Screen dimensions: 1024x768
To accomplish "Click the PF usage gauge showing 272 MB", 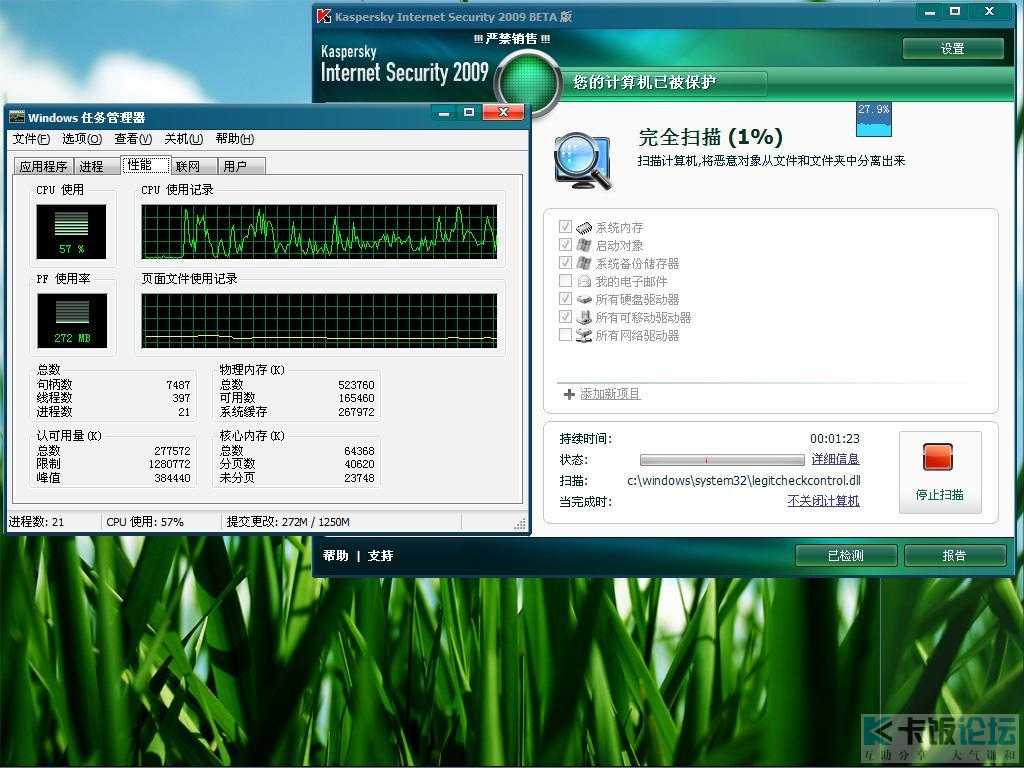I will (72, 321).
